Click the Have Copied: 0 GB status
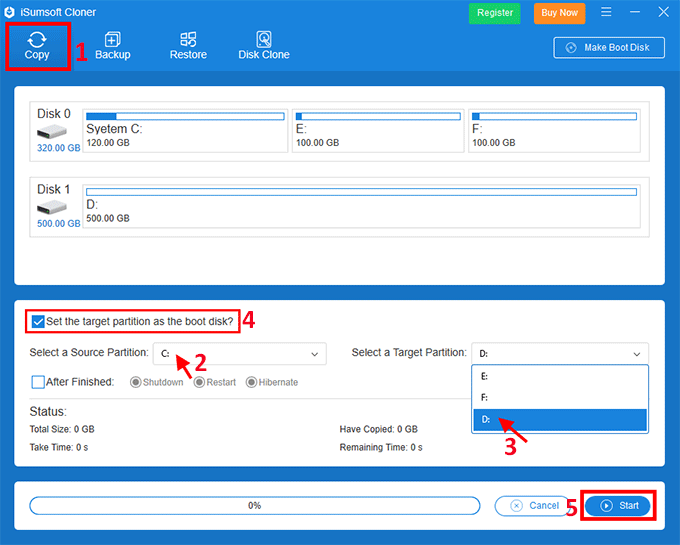This screenshot has height=545, width=680. (x=379, y=429)
